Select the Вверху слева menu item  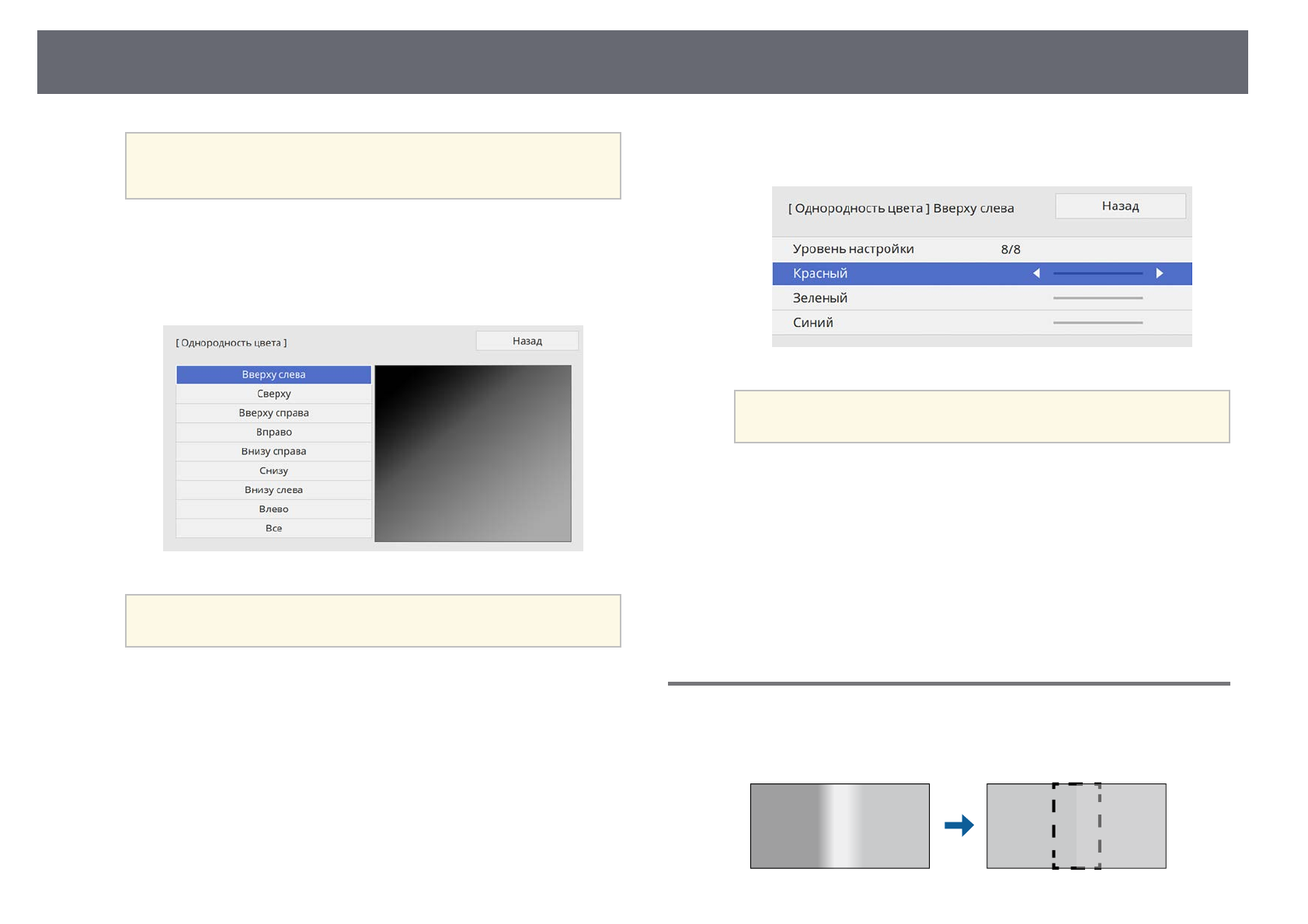[x=273, y=375]
